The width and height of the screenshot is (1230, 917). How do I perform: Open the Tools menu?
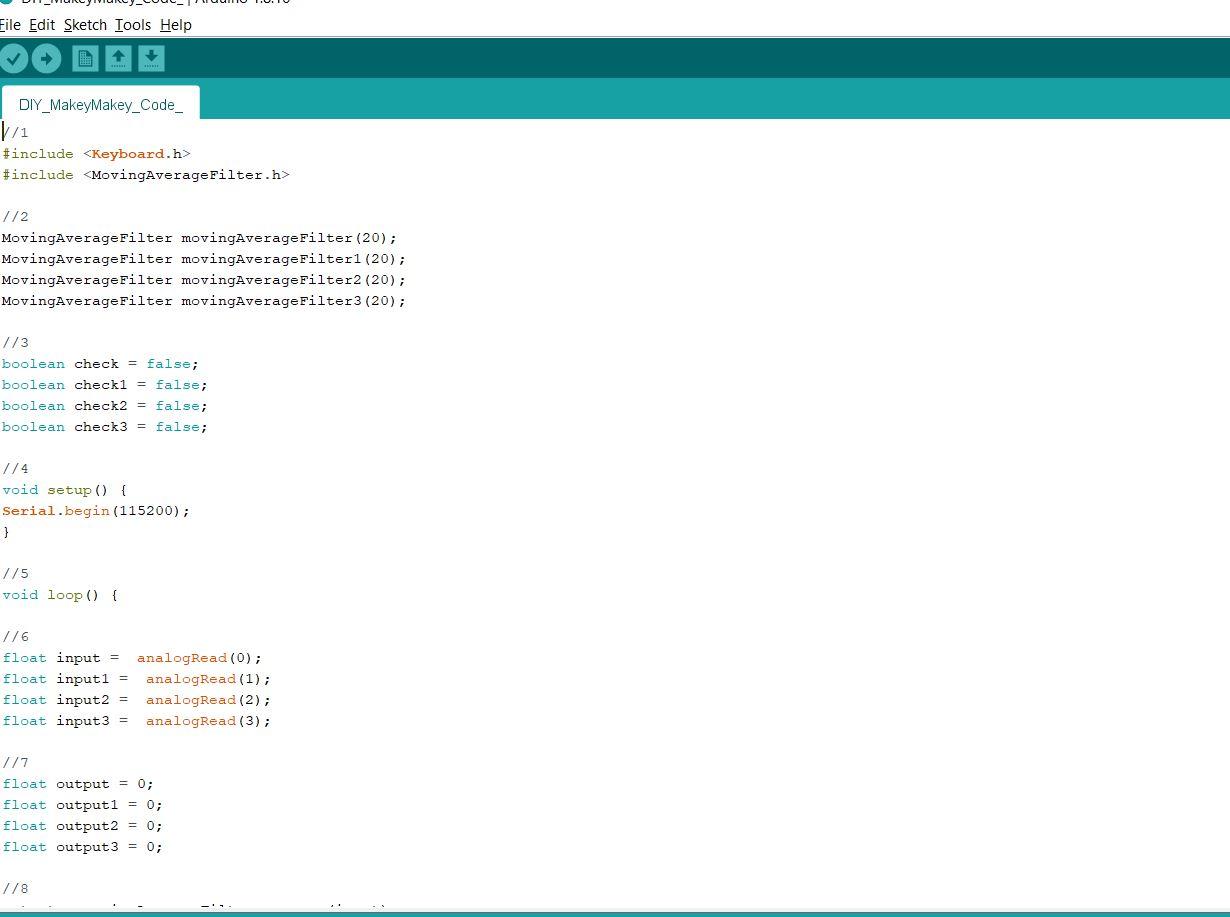133,25
